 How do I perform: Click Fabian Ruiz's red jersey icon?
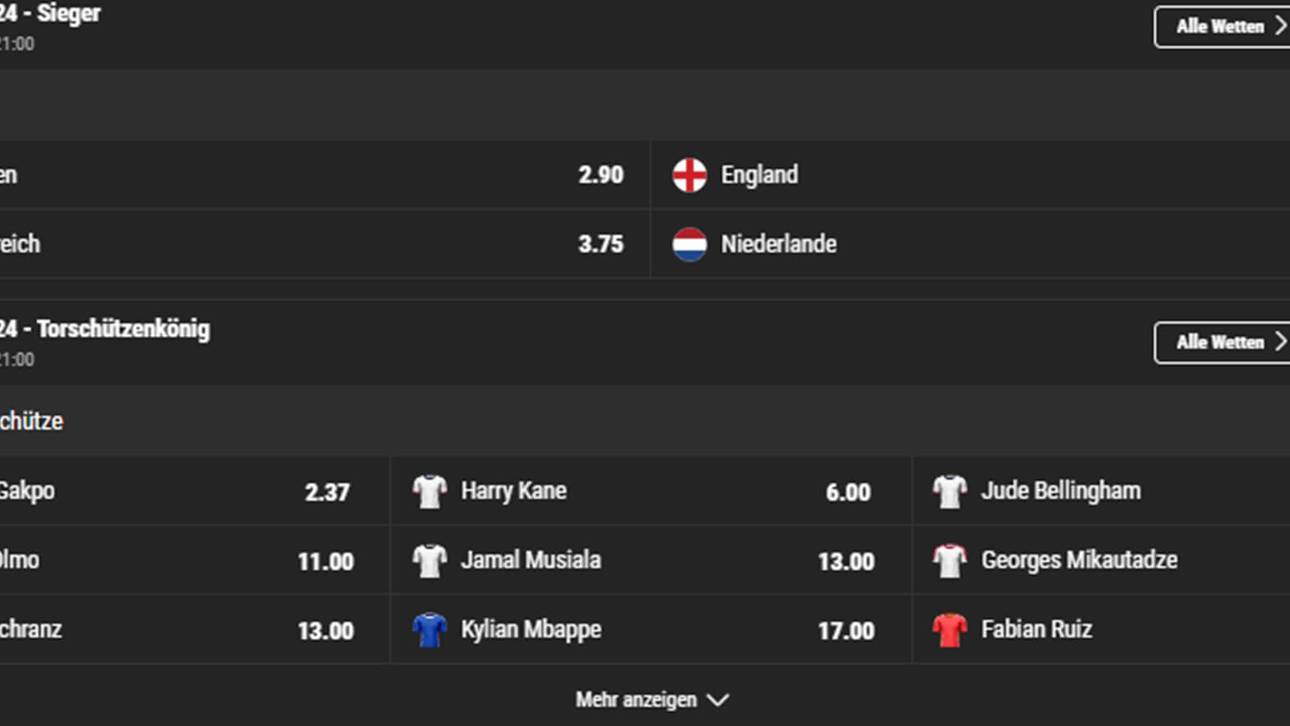click(949, 629)
